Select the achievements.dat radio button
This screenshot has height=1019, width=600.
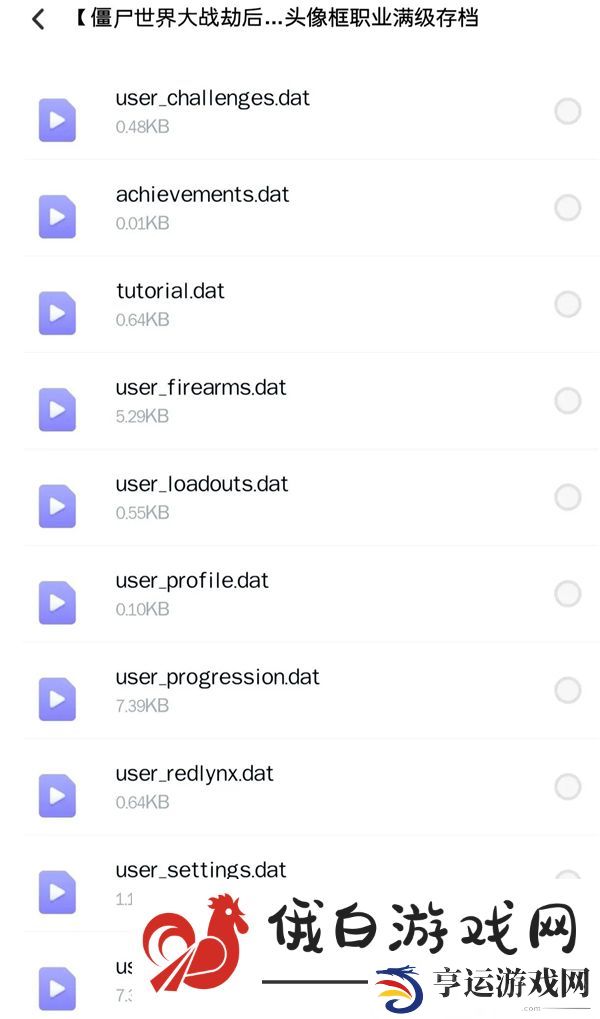[x=567, y=207]
